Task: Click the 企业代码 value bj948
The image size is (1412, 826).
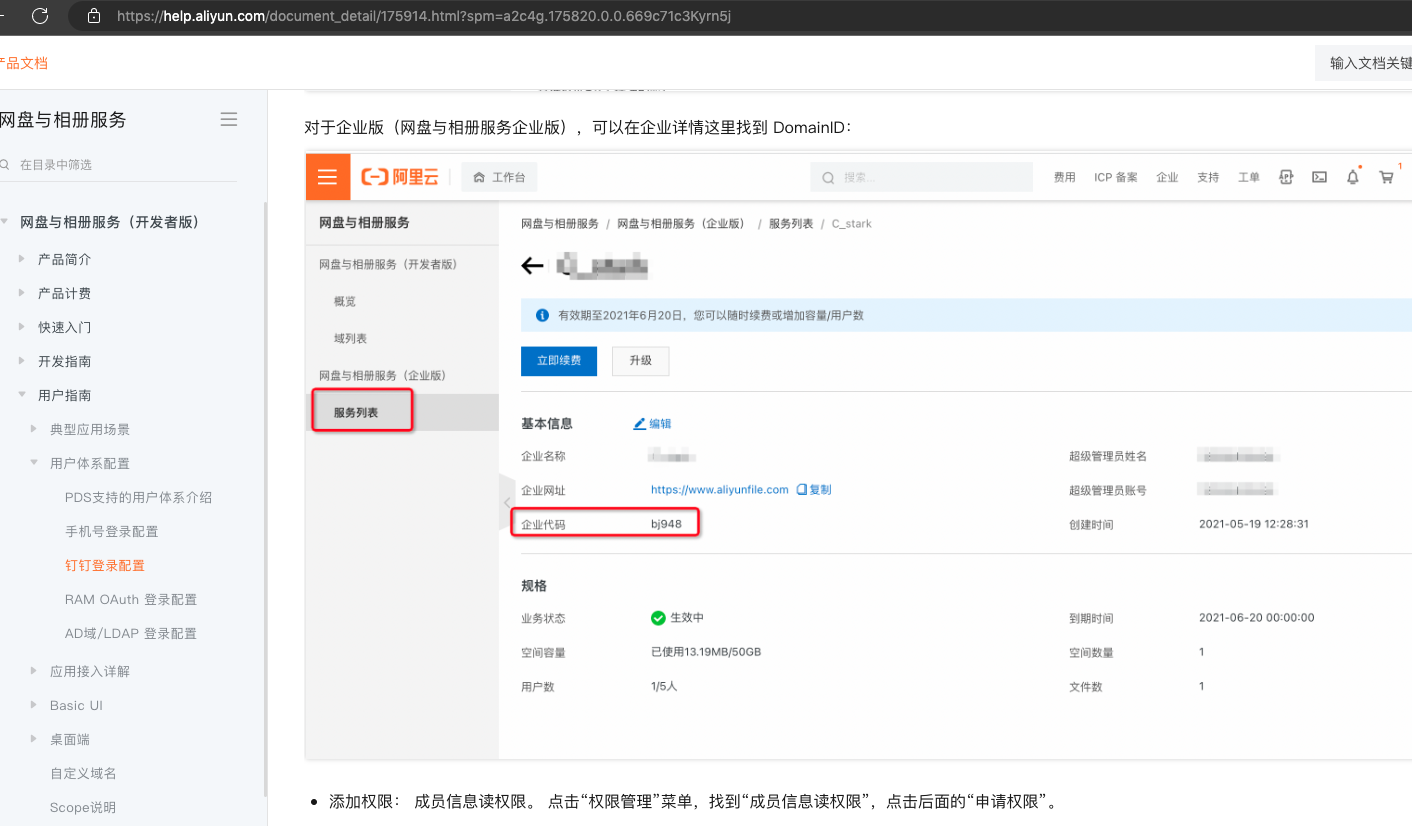Action: pyautogui.click(x=666, y=524)
